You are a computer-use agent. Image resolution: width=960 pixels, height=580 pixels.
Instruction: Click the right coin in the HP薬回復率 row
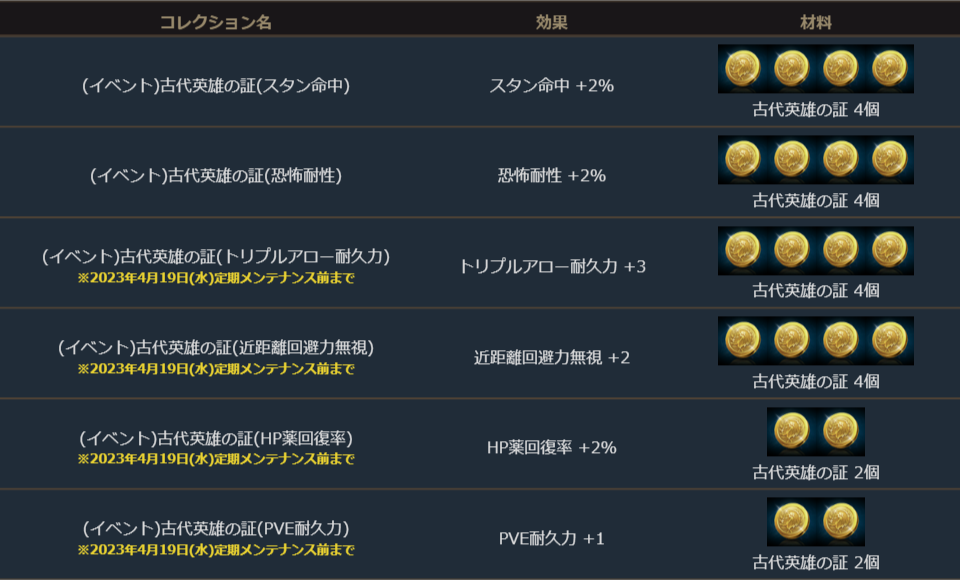click(x=840, y=432)
